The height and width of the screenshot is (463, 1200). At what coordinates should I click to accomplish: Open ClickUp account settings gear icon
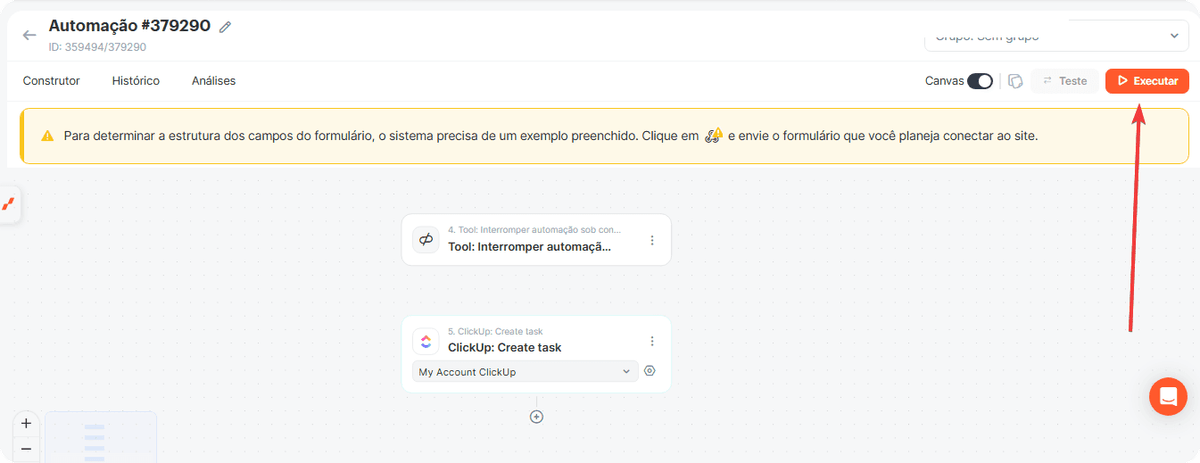coord(650,371)
